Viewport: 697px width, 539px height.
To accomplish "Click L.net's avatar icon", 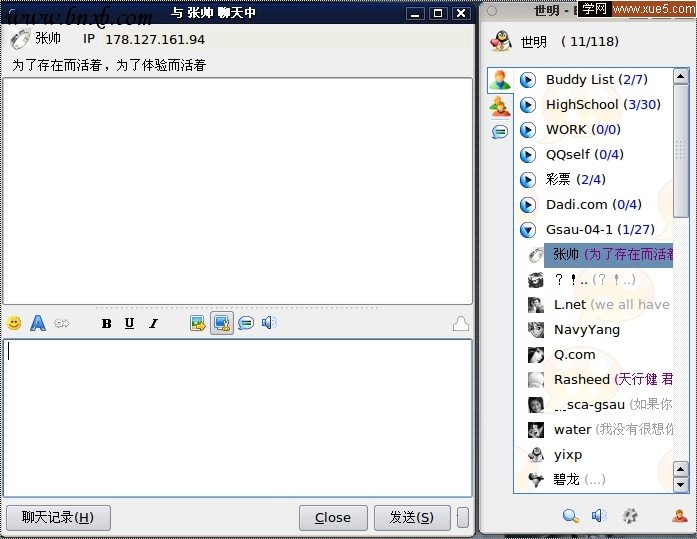I will coord(536,305).
